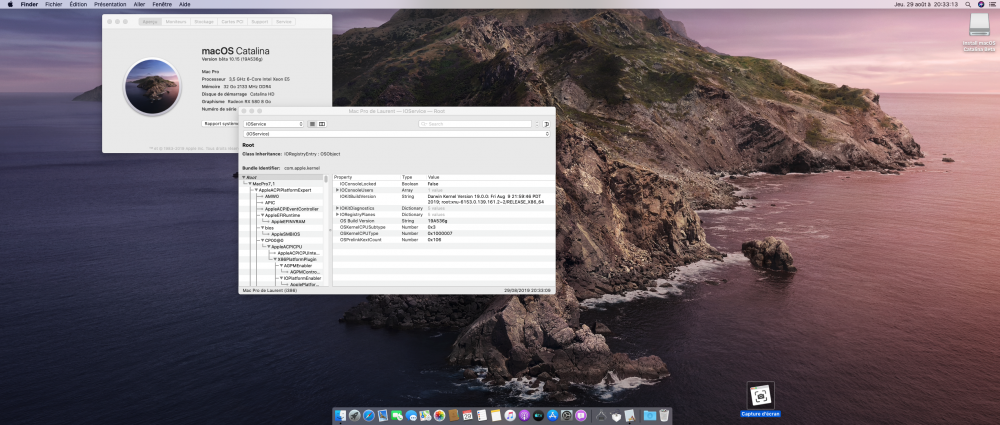Image resolution: width=1000 pixels, height=425 pixels.
Task: Open Trash in the dock
Action: tap(664, 415)
